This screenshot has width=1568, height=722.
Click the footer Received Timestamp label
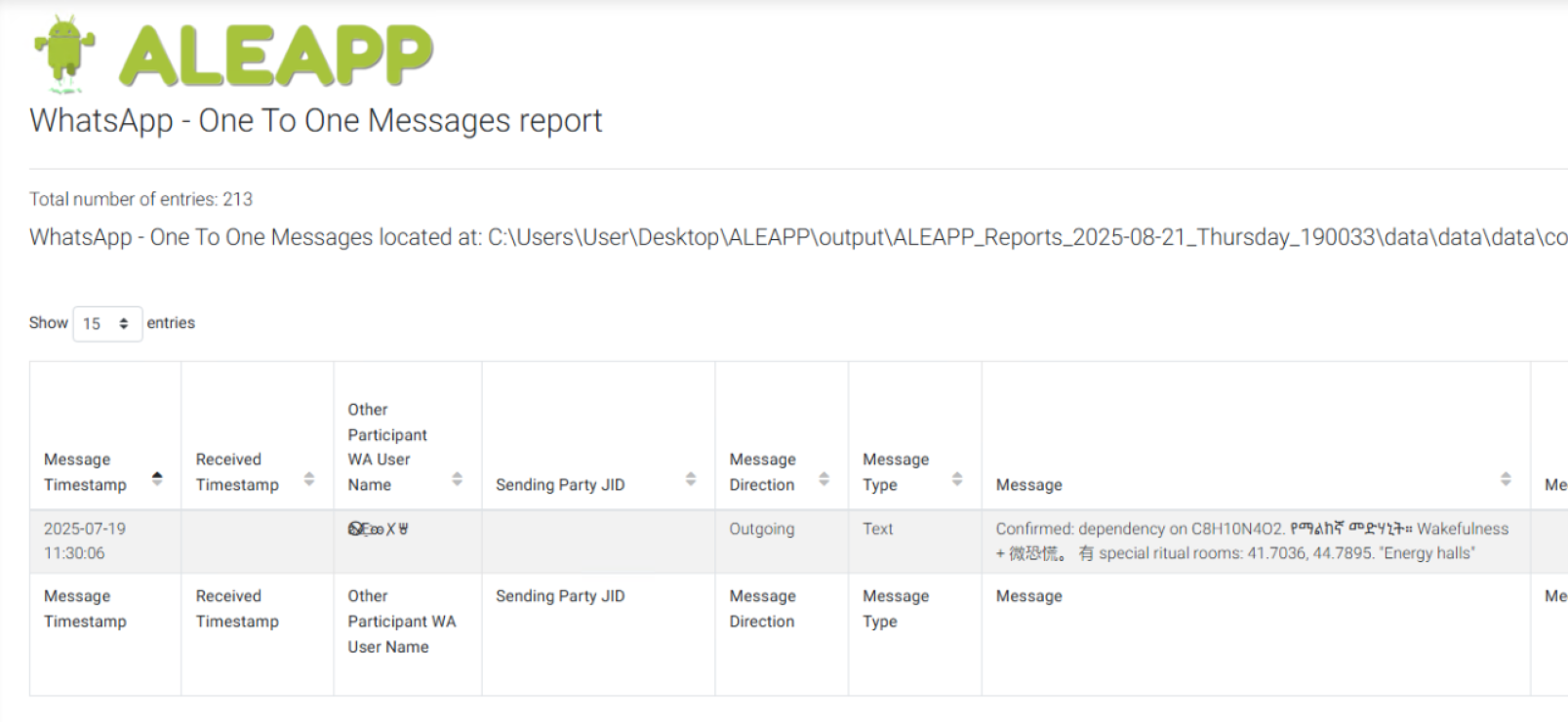[237, 609]
